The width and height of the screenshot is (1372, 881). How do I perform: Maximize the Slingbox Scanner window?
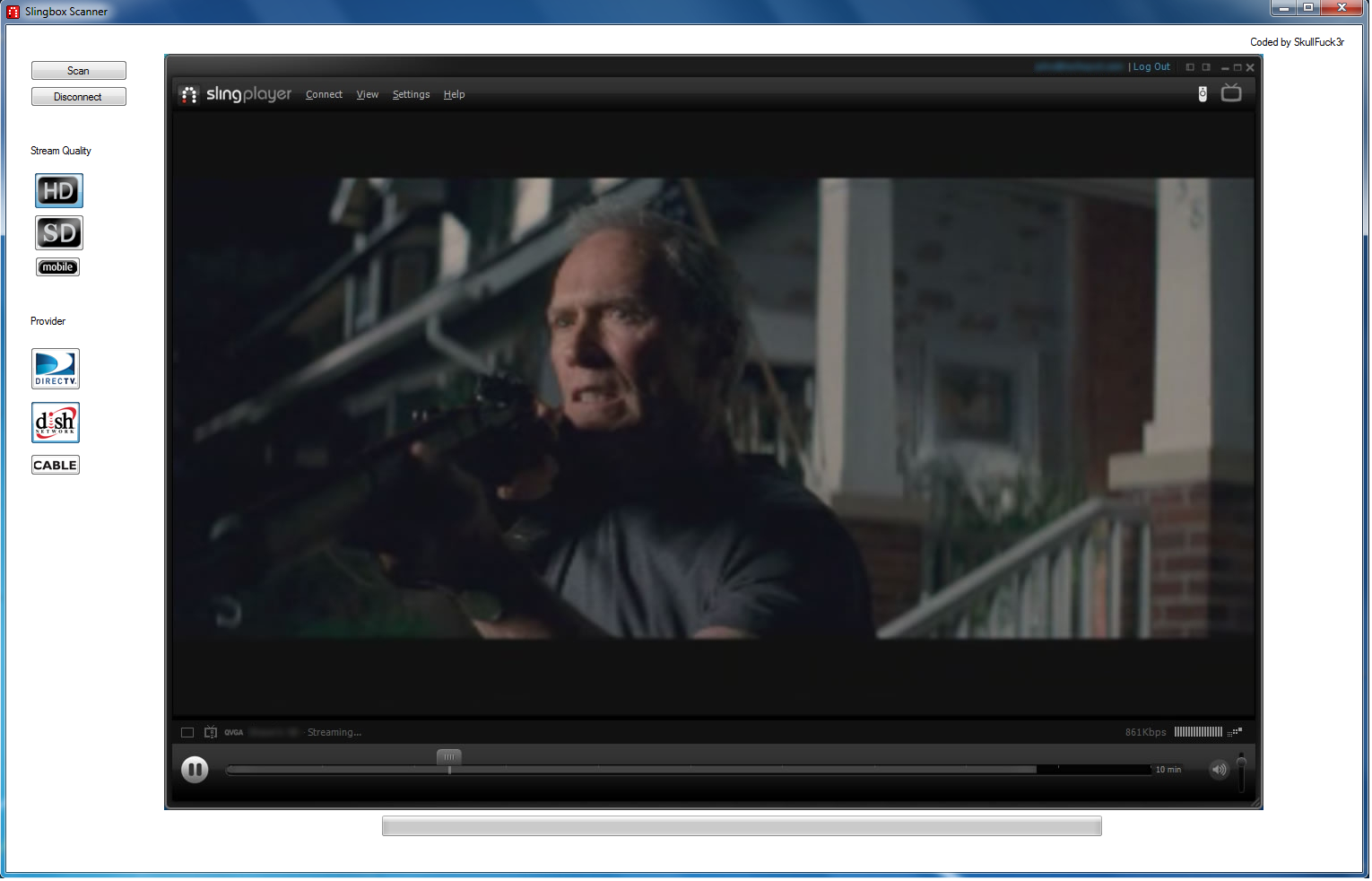click(x=1308, y=8)
